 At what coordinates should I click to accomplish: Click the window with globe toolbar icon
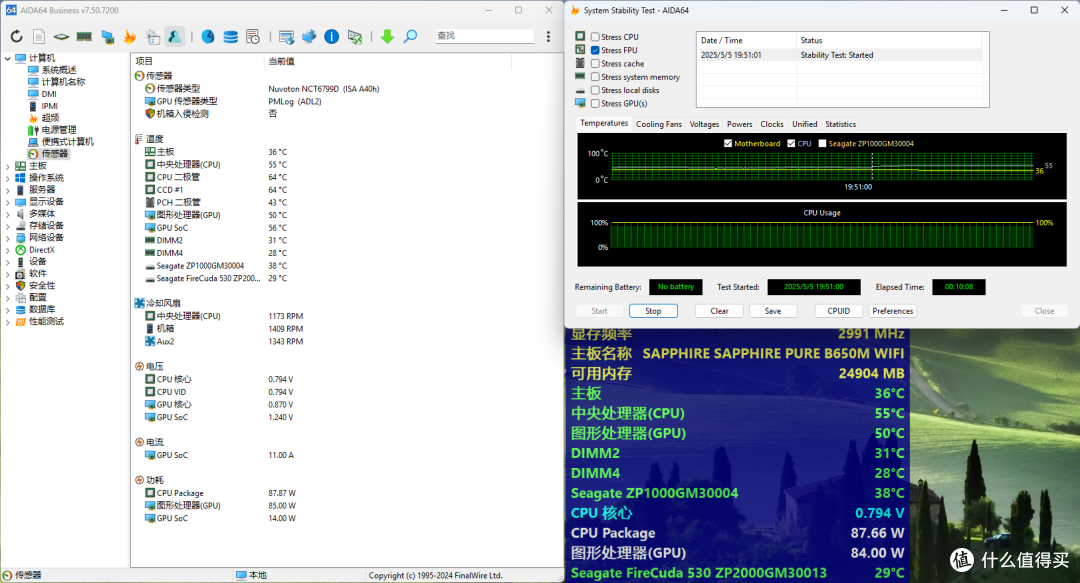coord(287,37)
